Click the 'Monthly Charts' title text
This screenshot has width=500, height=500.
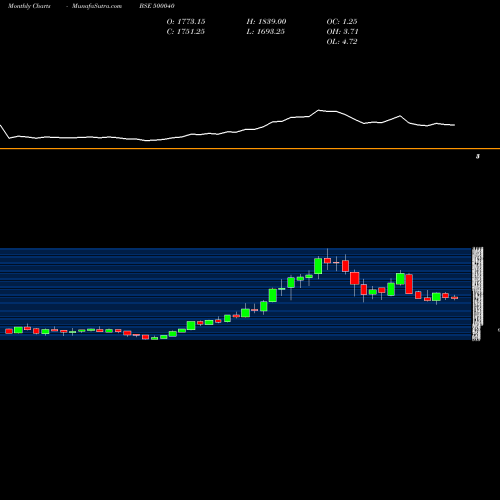pyautogui.click(x=29, y=6)
